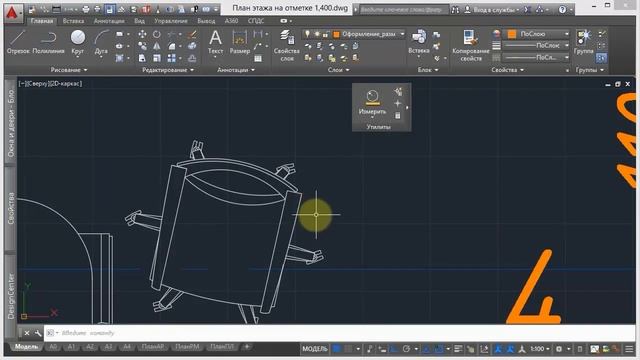
Task: Click the Mirror tool icon
Action: point(157,46)
